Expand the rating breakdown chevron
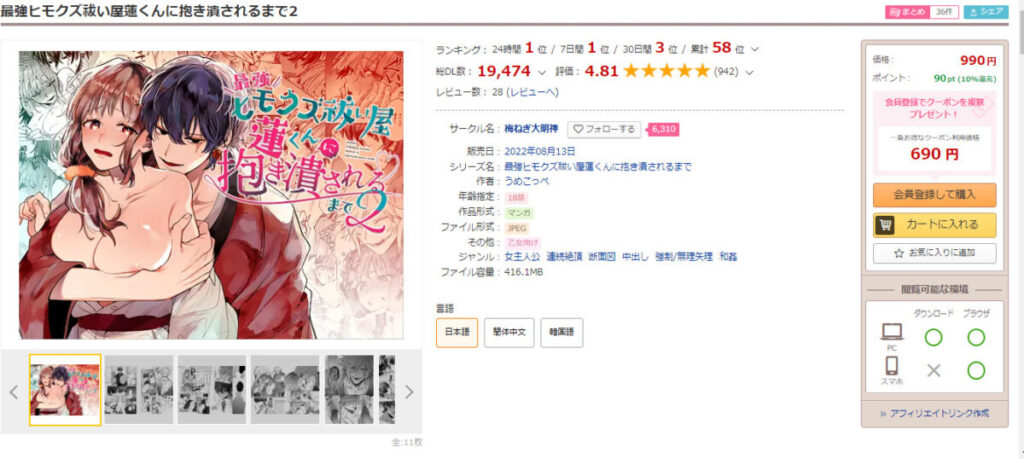Screen dimensions: 1024x459 [x=749, y=72]
